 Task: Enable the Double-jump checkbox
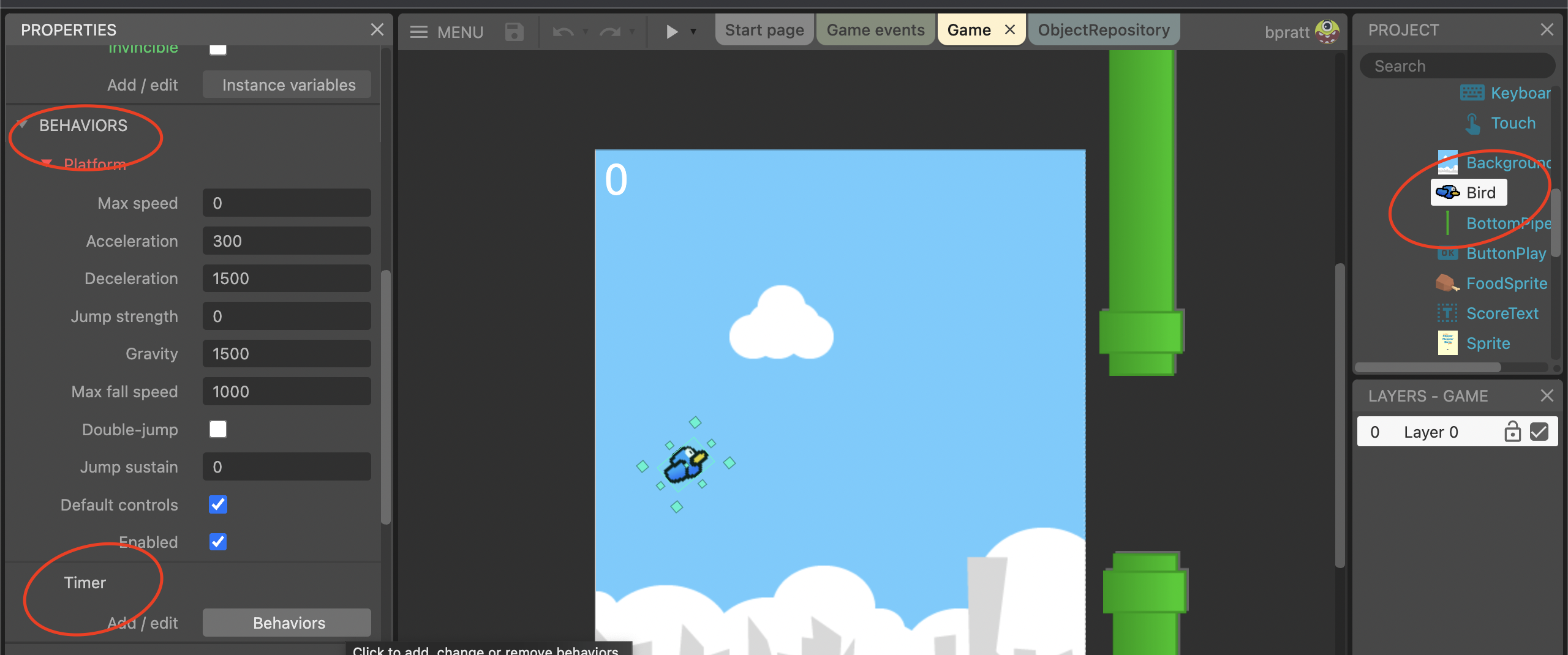tap(218, 429)
